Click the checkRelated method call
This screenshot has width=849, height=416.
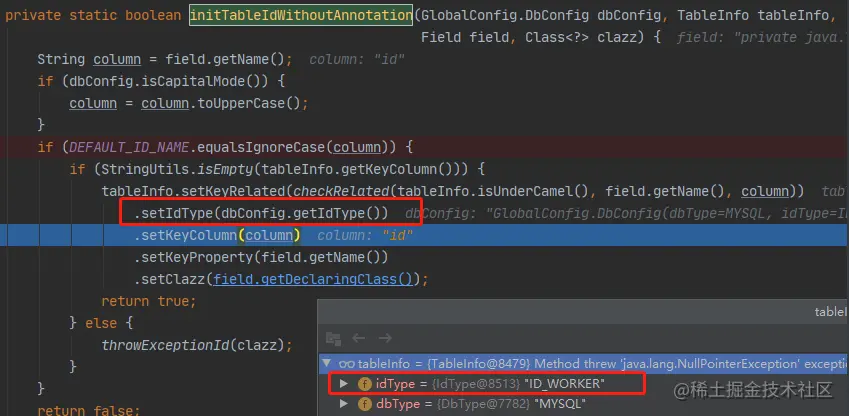tap(341, 191)
